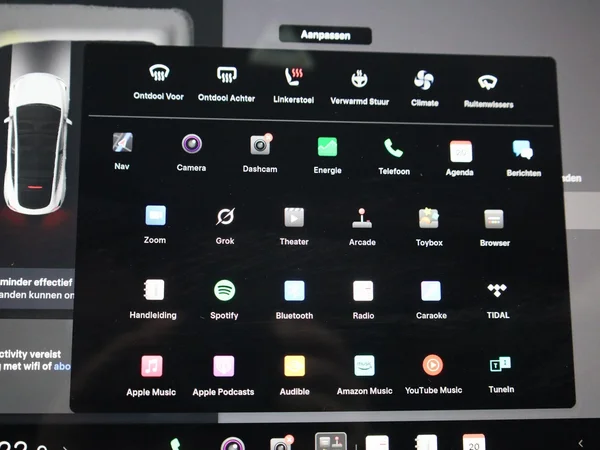Tap the car top-view image

(37, 142)
